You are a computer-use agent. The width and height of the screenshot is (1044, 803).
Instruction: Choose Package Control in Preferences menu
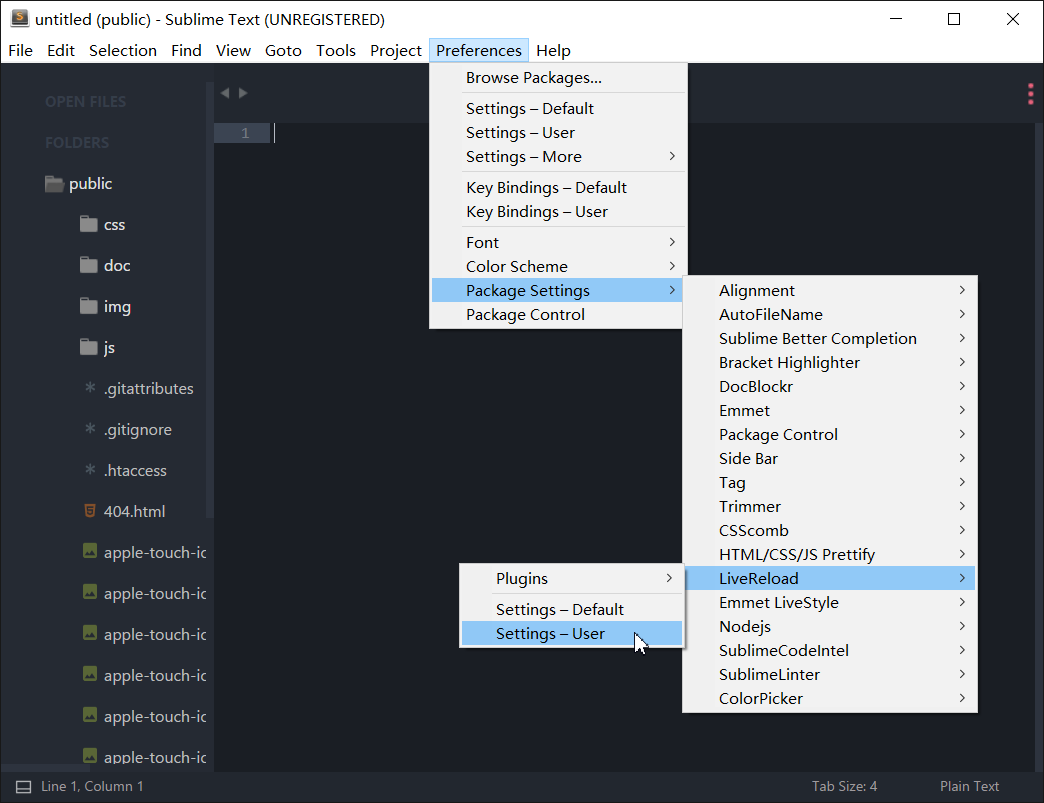(558, 314)
